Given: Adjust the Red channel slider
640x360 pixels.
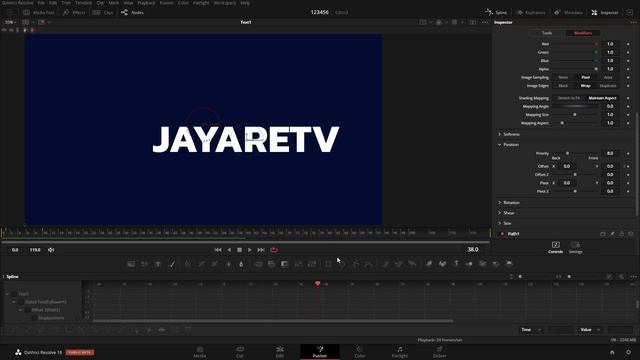Looking at the screenshot, I should pos(576,44).
